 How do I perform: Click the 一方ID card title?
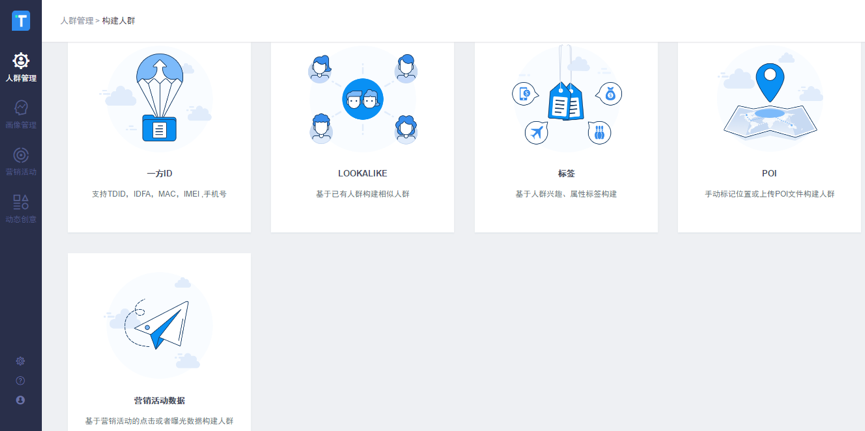(159, 174)
